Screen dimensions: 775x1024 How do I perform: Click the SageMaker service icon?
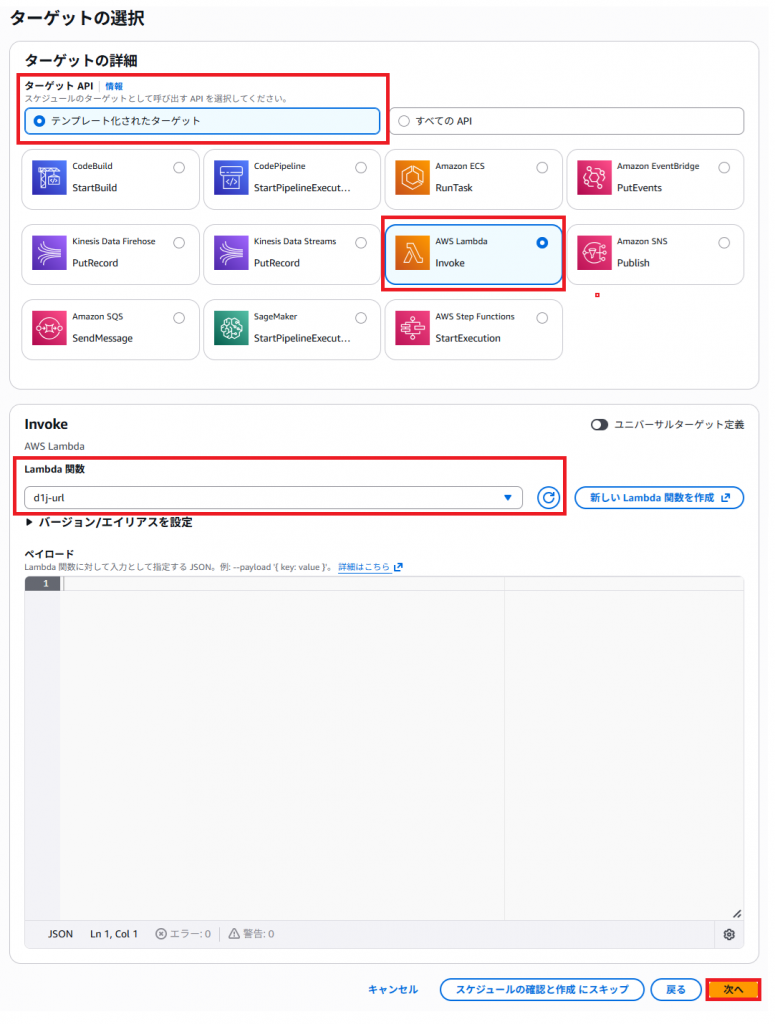tap(231, 328)
